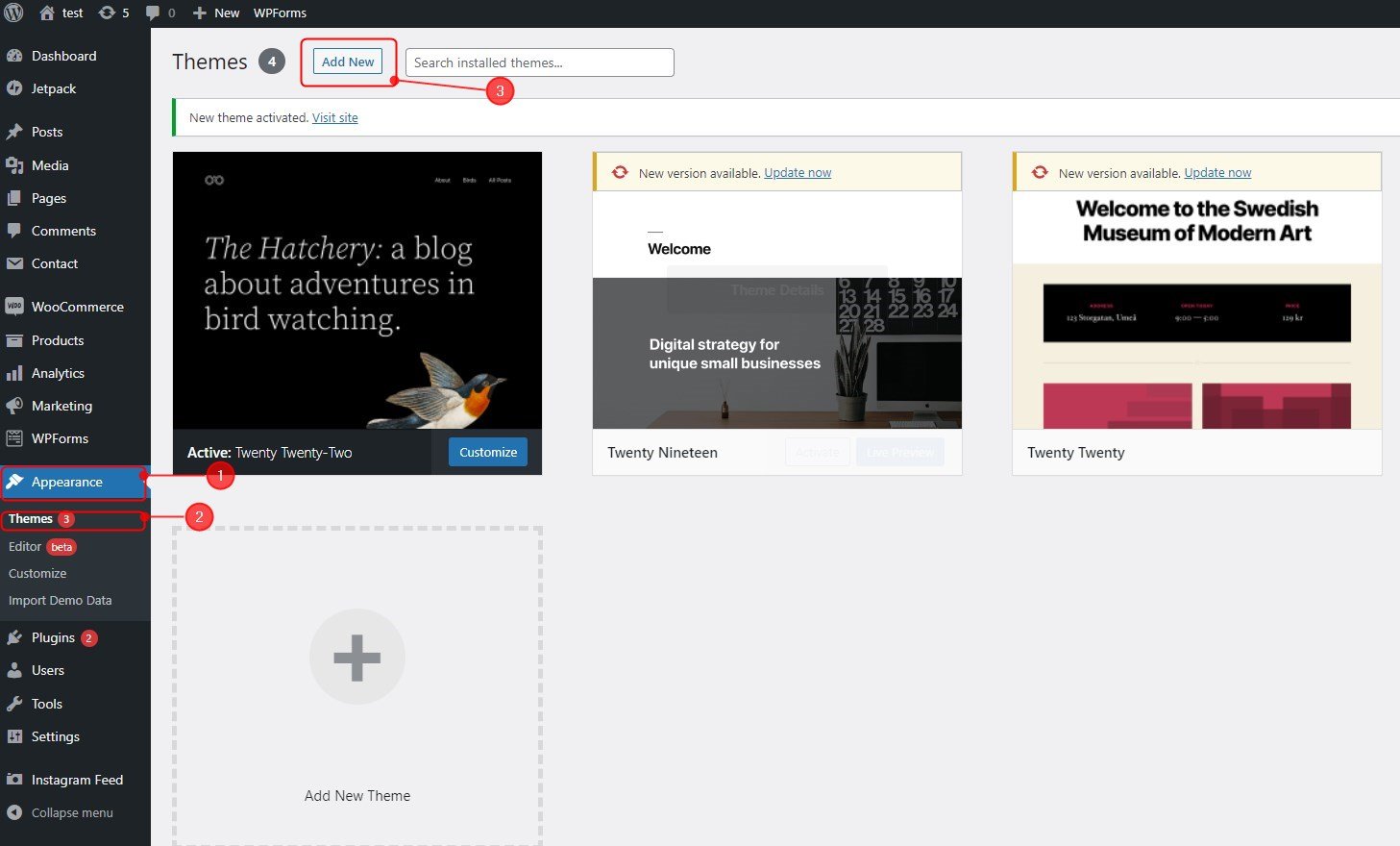Click the Dashboard gauge icon
The height and width of the screenshot is (846, 1400).
pos(14,56)
